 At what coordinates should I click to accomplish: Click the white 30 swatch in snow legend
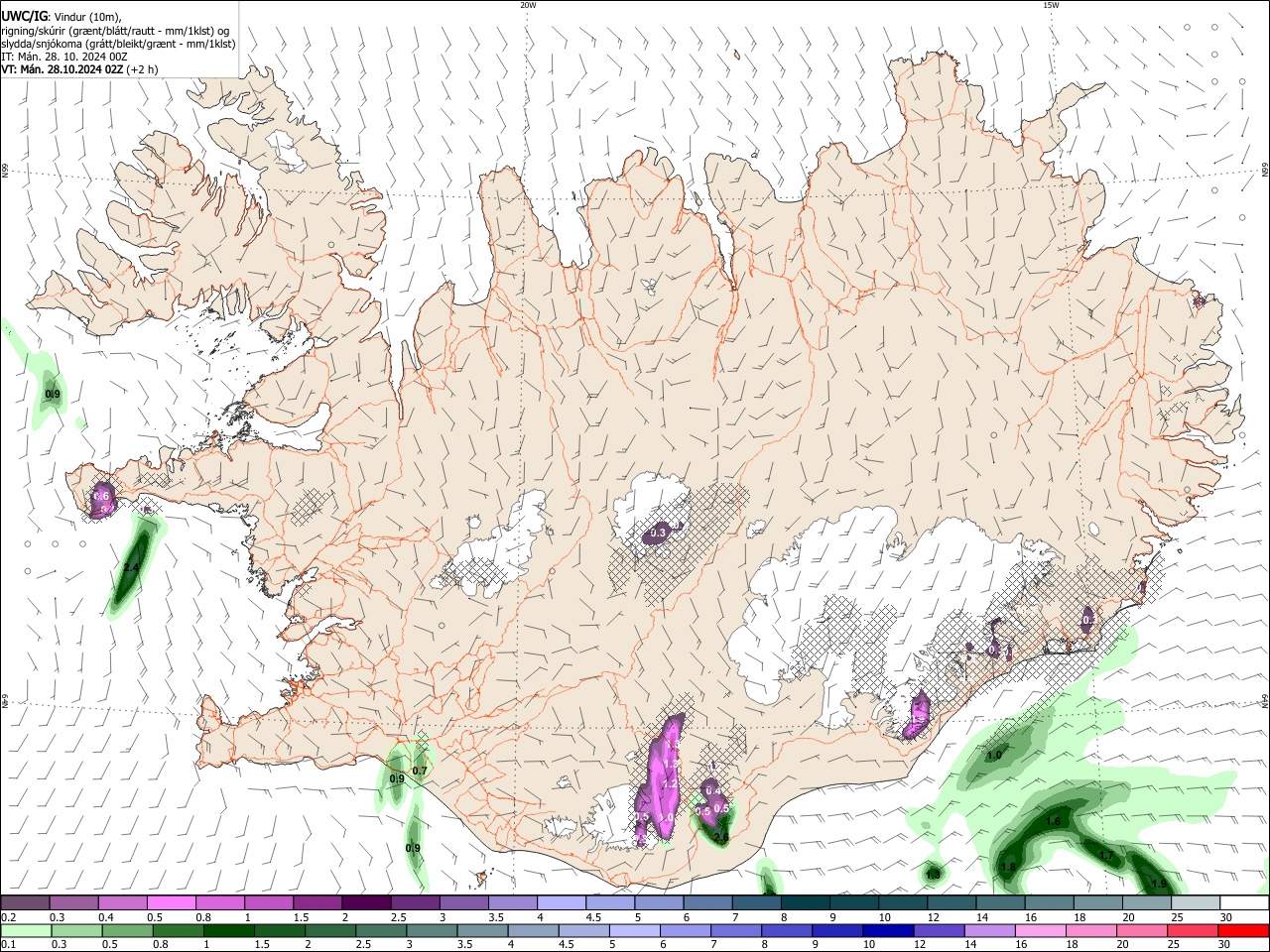1245,902
